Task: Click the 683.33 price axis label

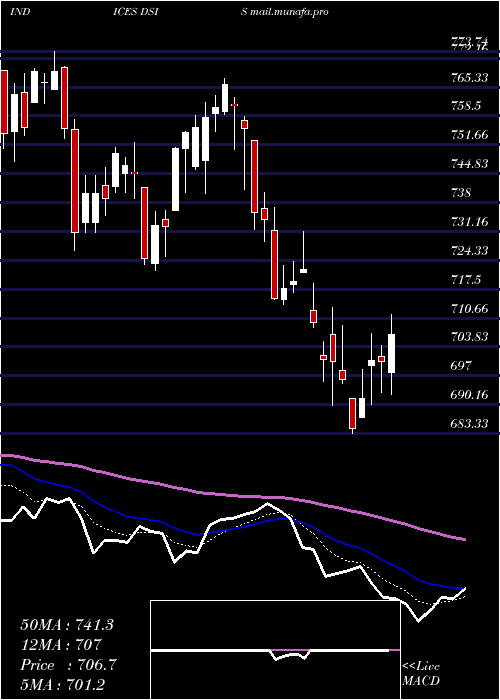Action: tap(470, 423)
